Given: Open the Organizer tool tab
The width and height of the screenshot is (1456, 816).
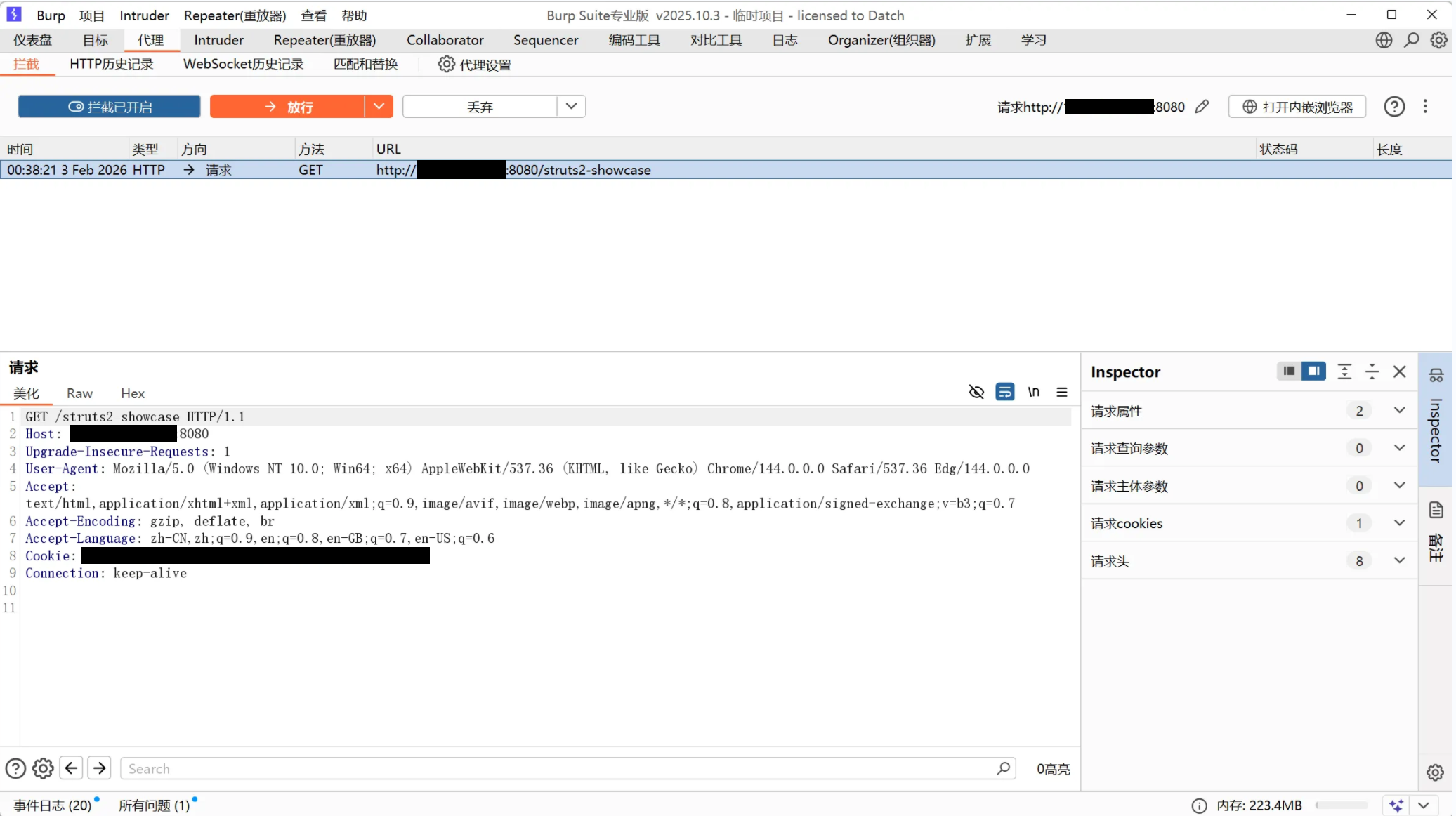Looking at the screenshot, I should click(x=881, y=40).
